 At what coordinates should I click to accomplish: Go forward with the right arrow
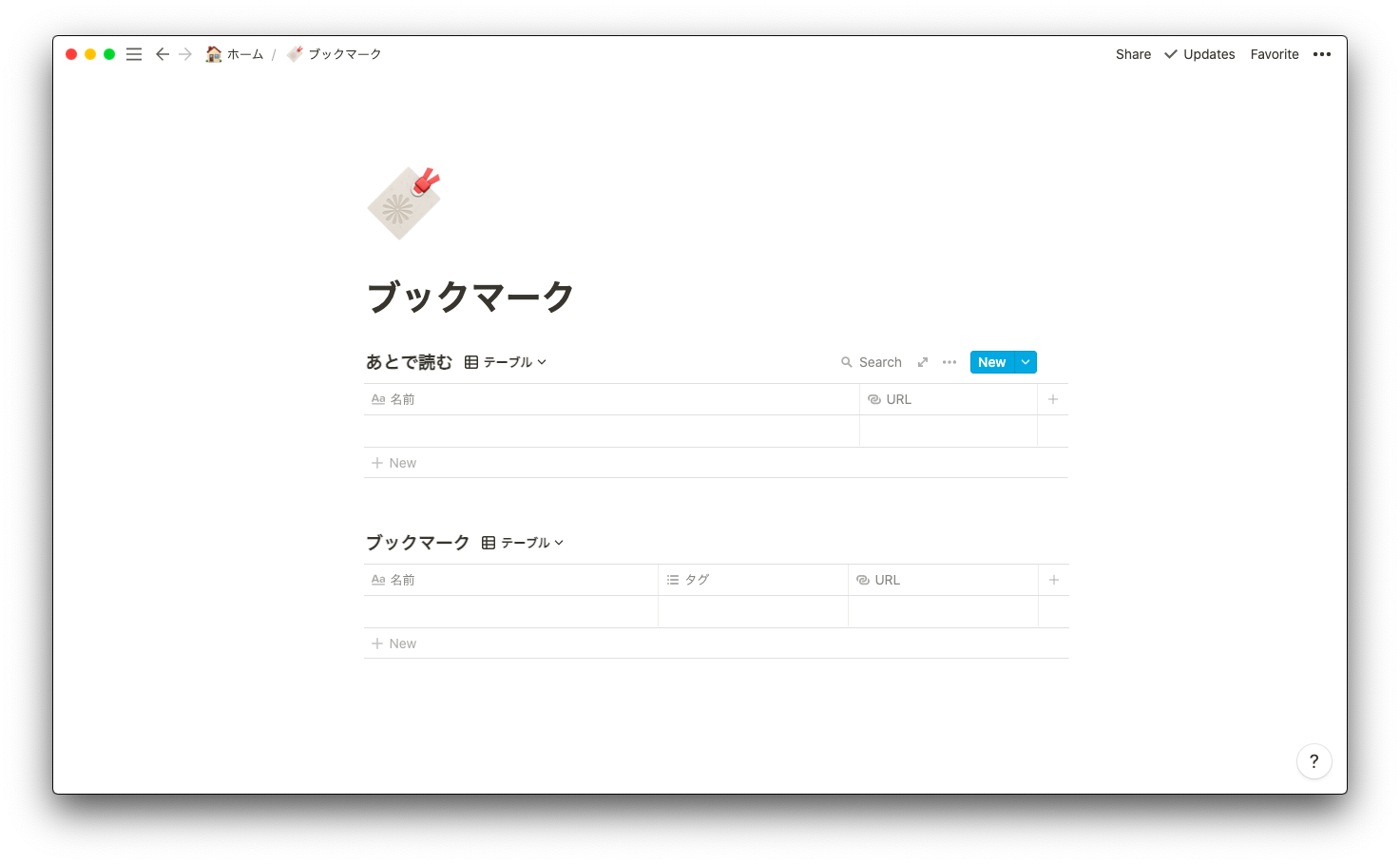pos(185,54)
